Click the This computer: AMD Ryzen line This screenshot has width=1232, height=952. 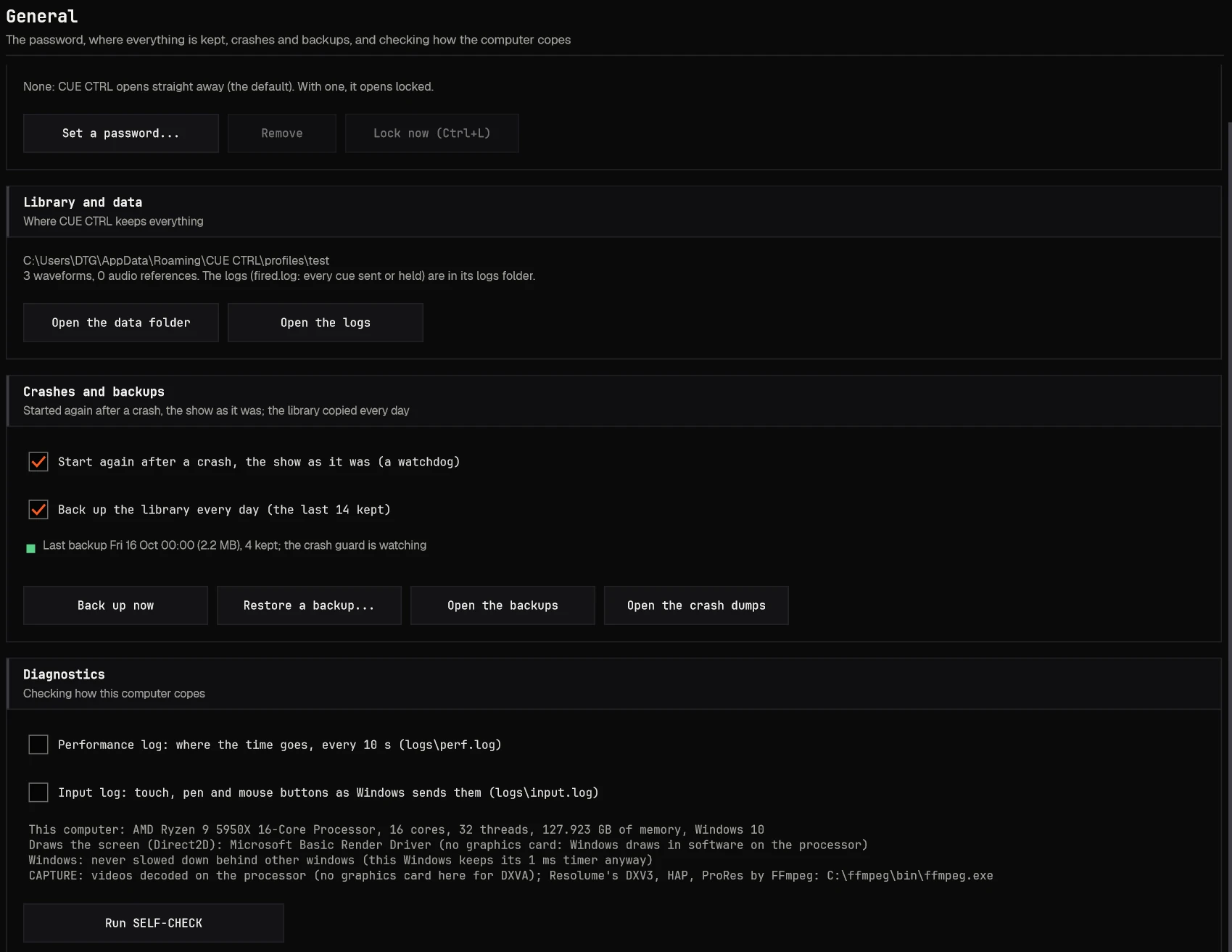[x=397, y=829]
